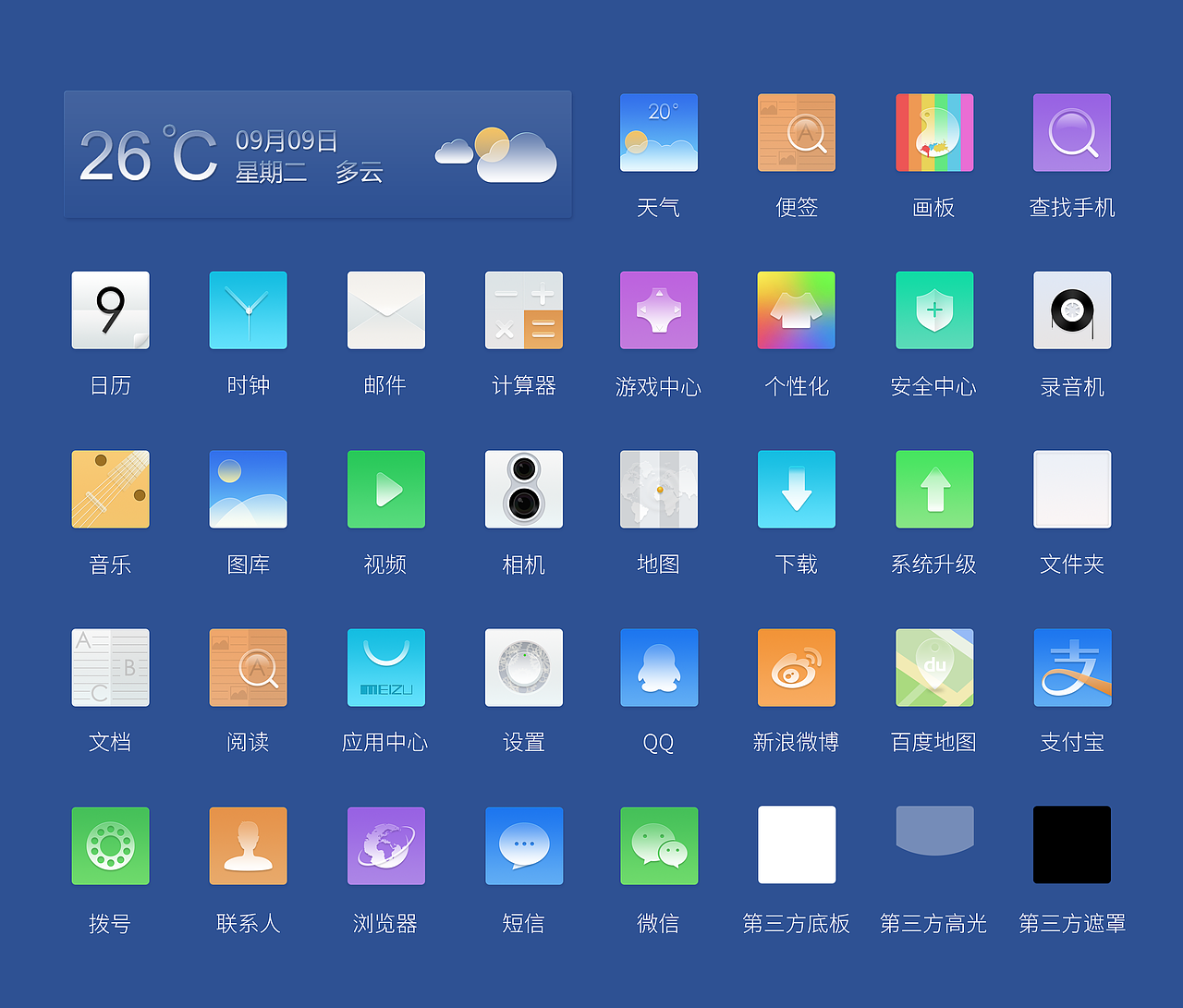Open the 短信 messages icon
The width and height of the screenshot is (1183, 1008).
tap(524, 846)
